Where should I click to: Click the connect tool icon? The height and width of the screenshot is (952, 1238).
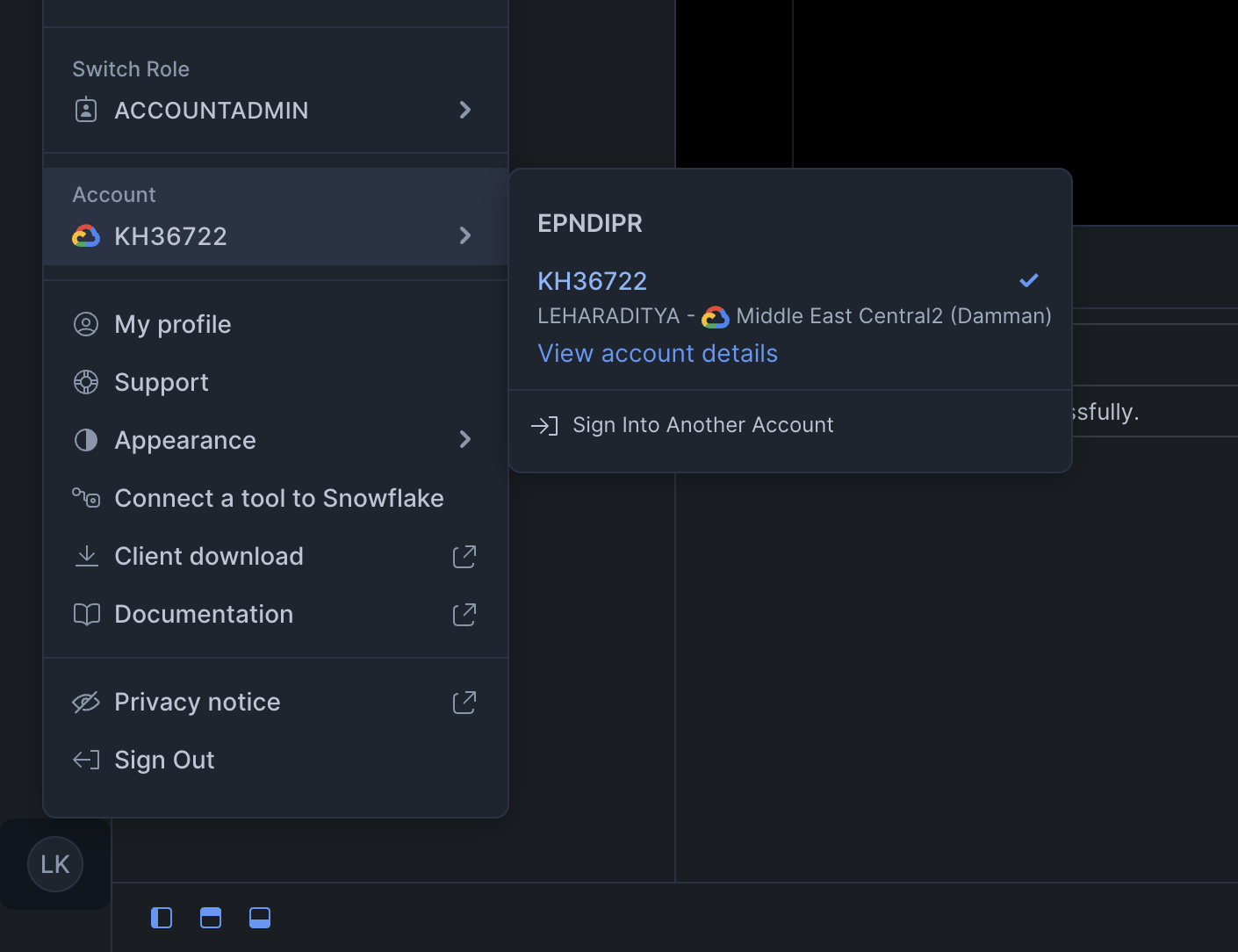point(86,497)
